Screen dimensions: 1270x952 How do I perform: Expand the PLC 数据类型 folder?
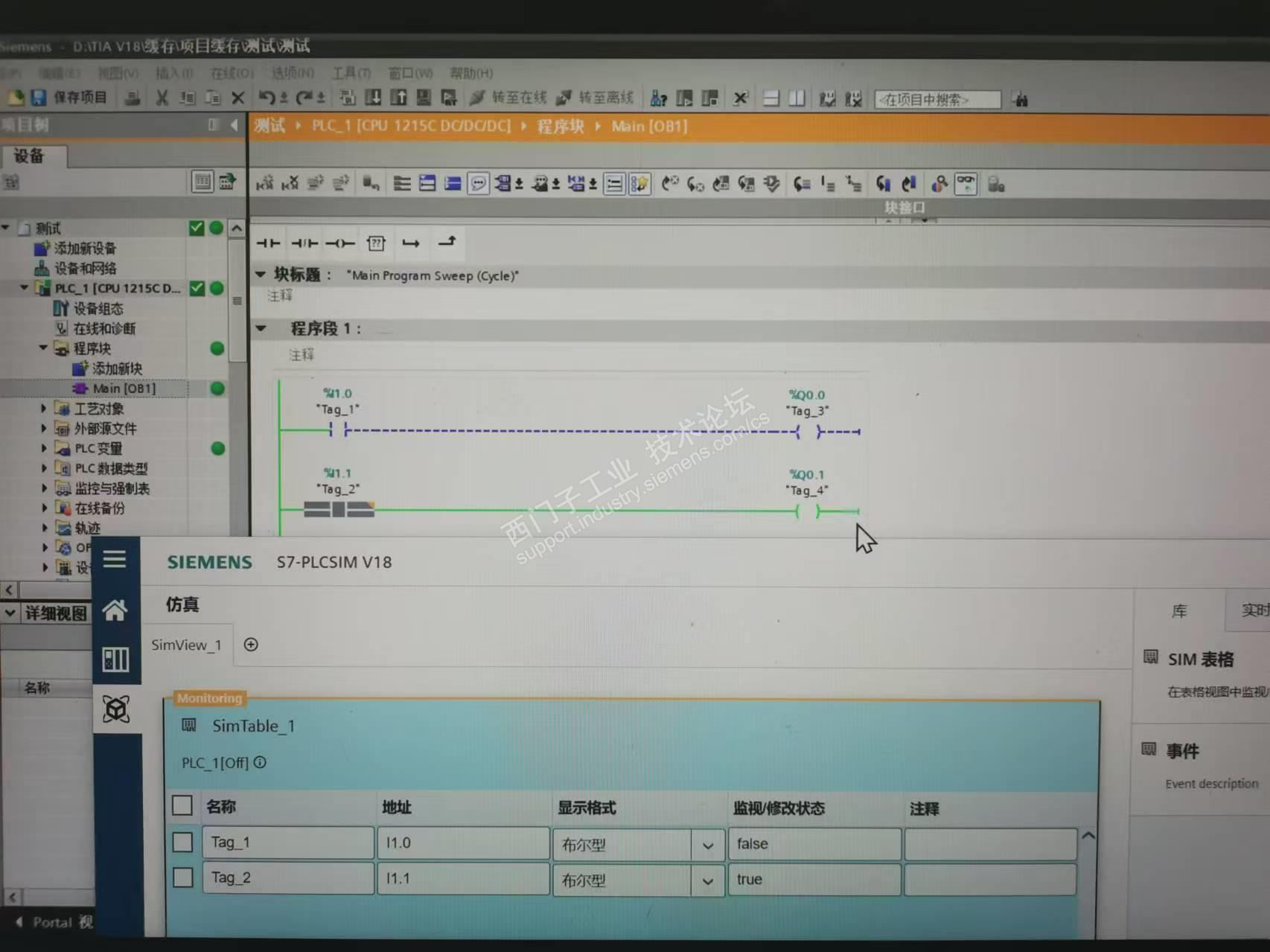click(43, 468)
